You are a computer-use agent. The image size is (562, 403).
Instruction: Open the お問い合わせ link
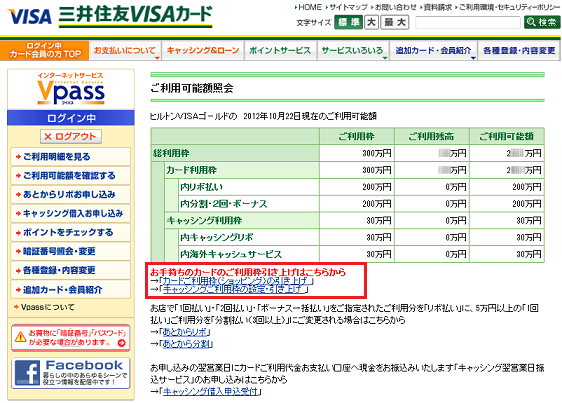[x=395, y=7]
